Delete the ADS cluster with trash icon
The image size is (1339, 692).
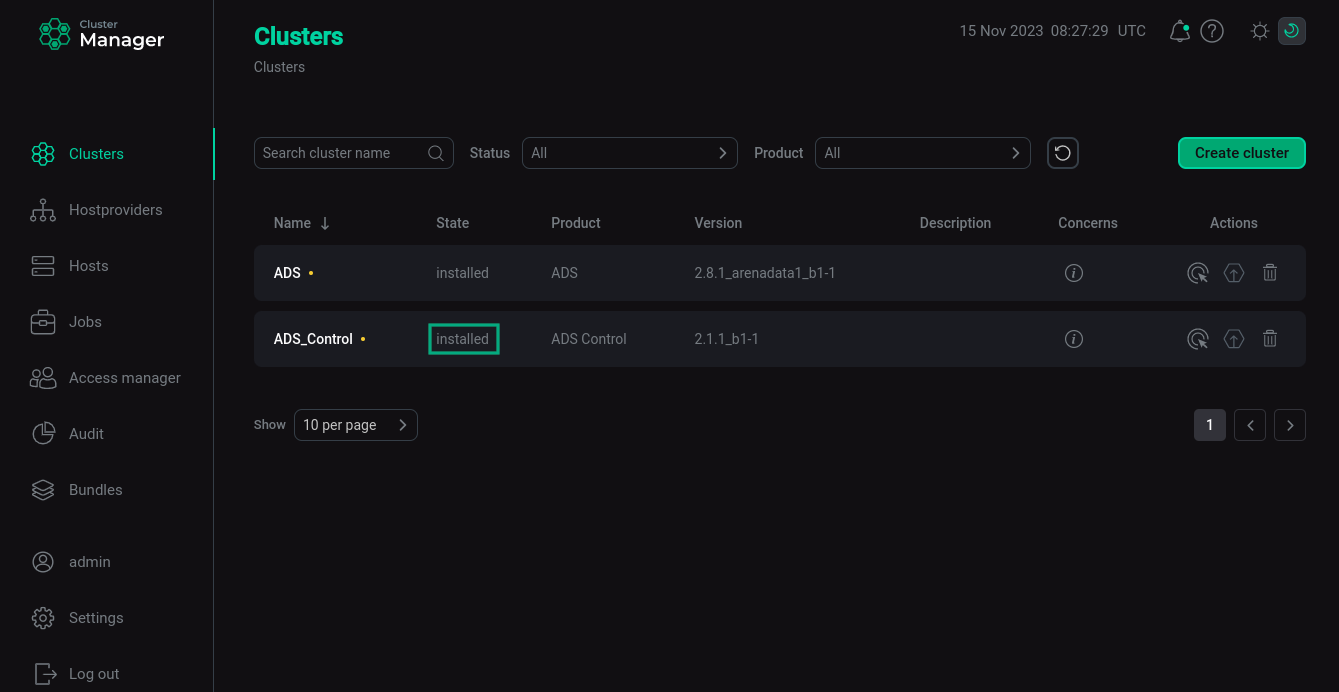click(x=1270, y=272)
